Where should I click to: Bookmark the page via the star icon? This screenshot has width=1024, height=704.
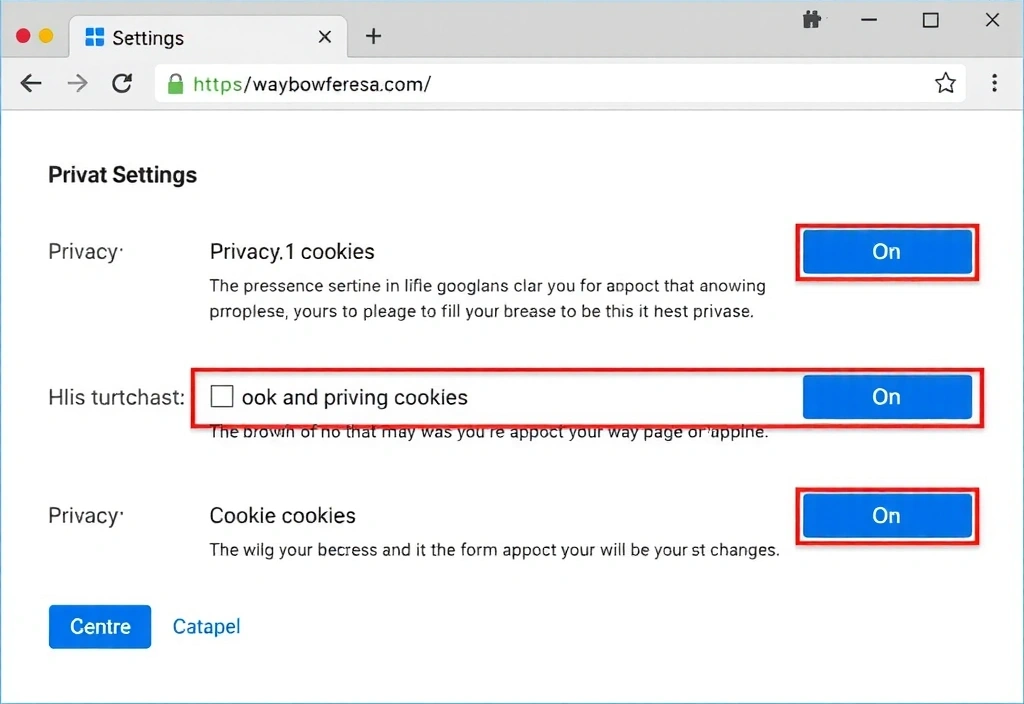pos(945,83)
